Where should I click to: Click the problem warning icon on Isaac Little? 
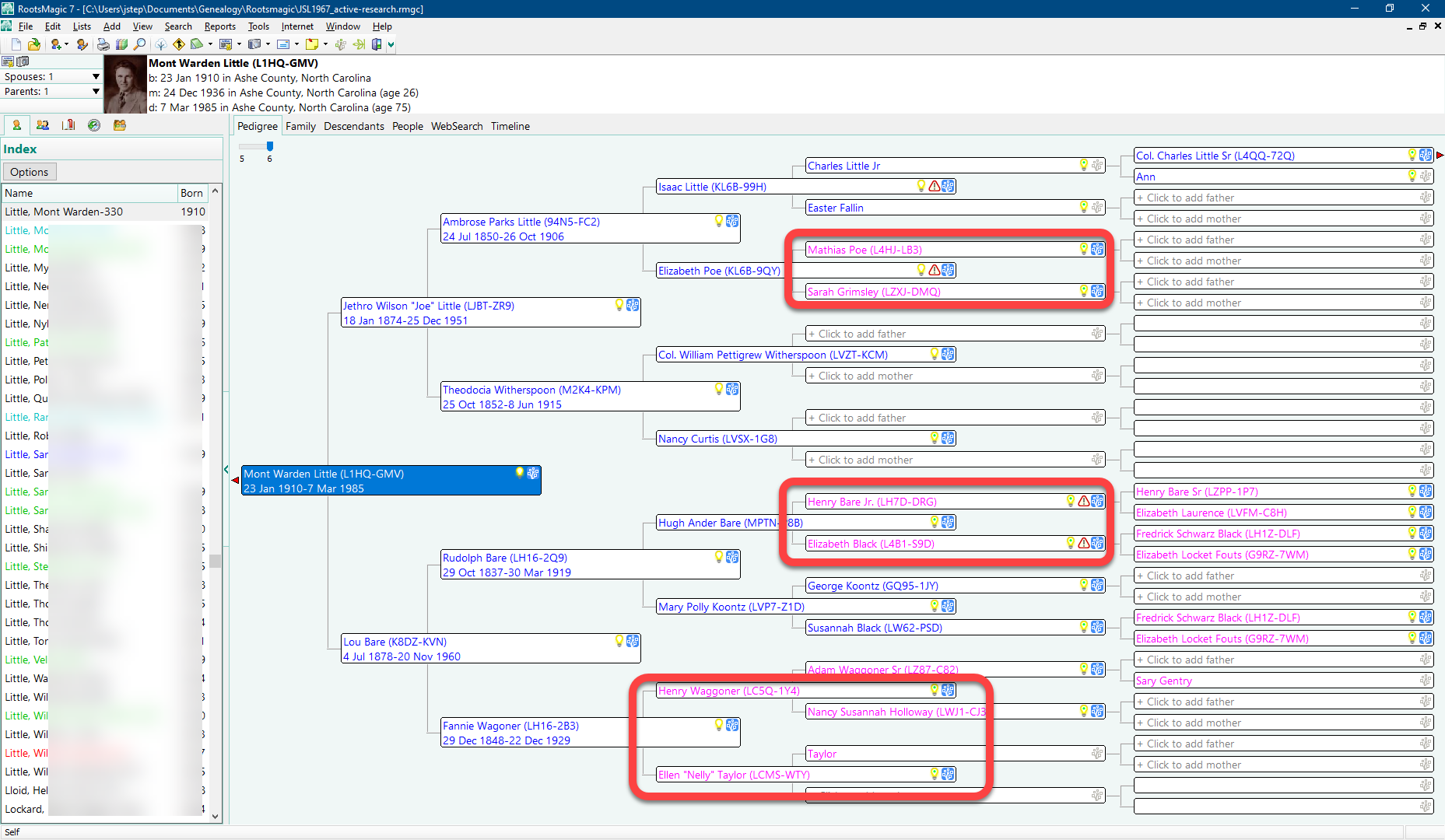(934, 187)
